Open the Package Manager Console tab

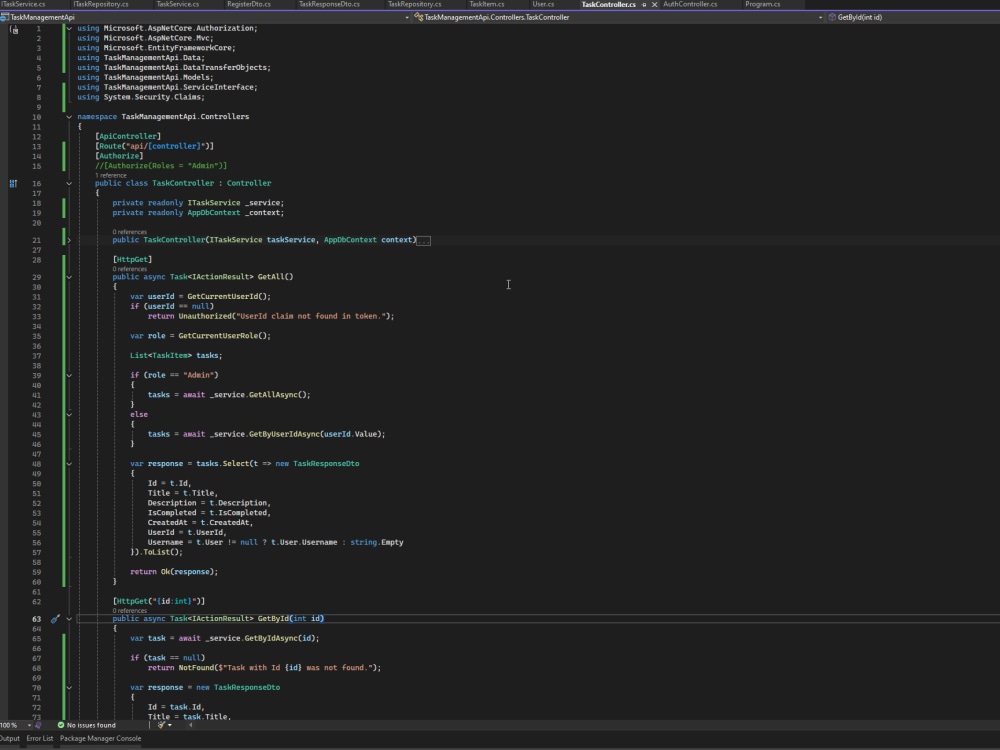[x=101, y=739]
